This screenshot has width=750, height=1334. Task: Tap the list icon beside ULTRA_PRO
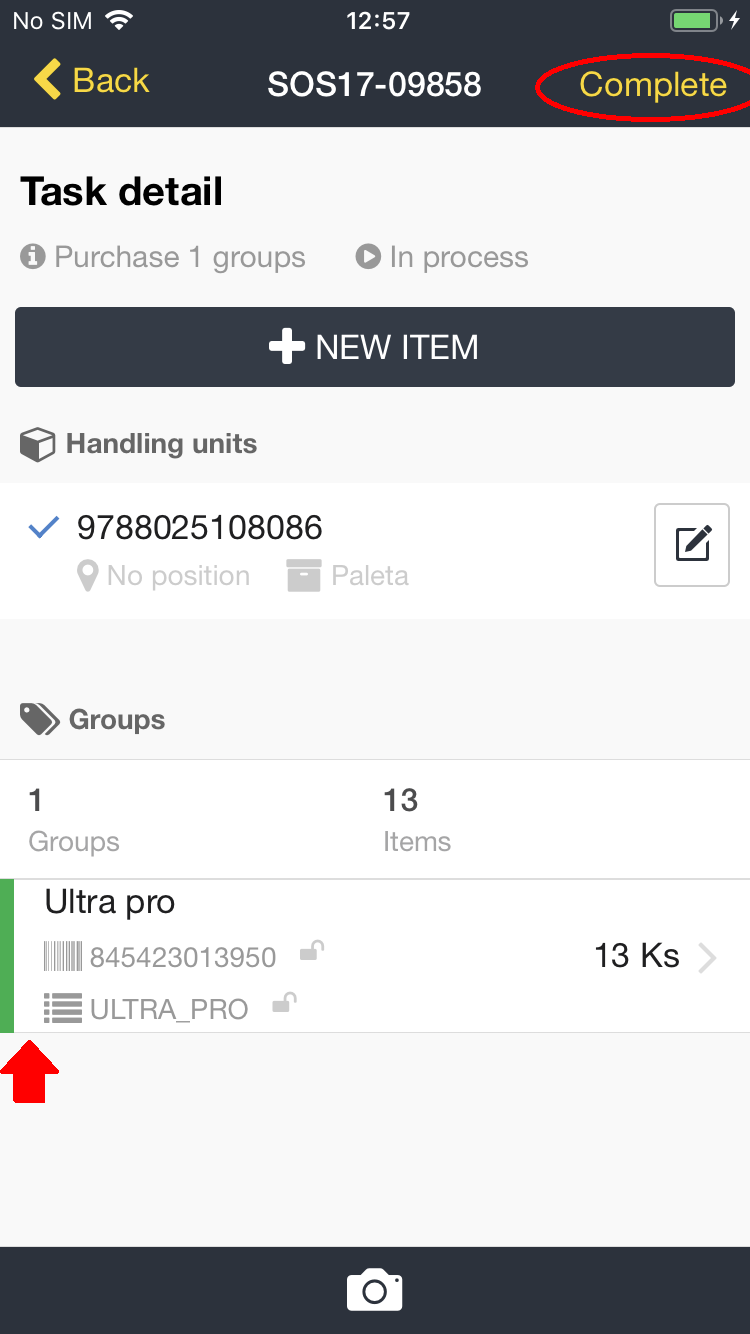[63, 1008]
